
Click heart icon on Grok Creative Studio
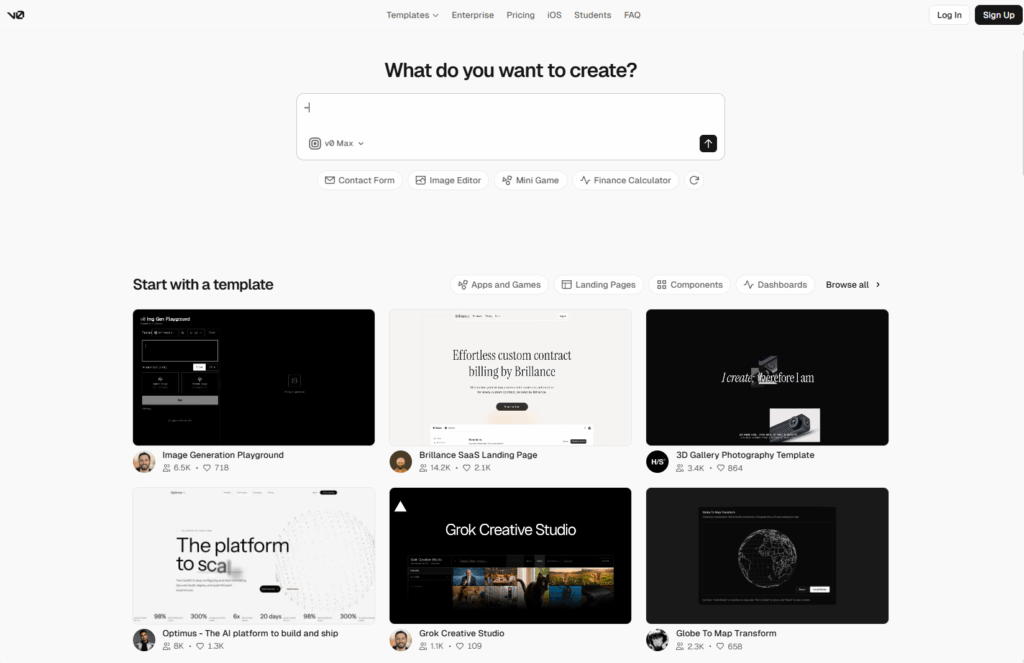coord(460,646)
